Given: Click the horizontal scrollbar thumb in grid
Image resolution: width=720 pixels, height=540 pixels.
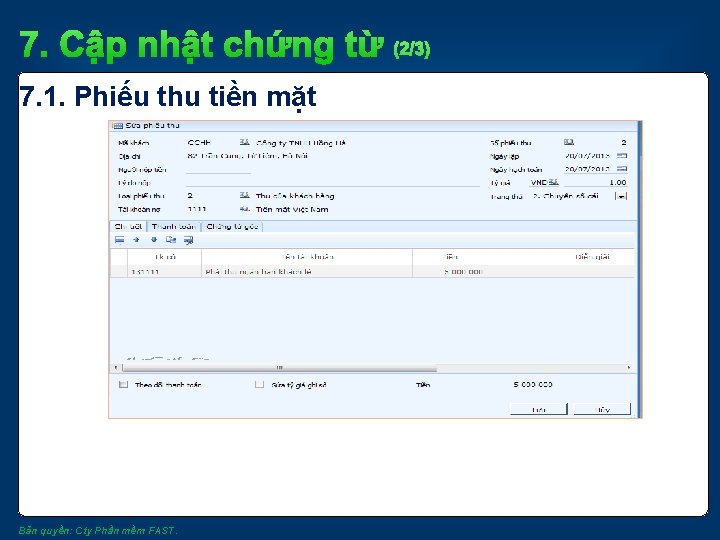Looking at the screenshot, I should point(279,368).
